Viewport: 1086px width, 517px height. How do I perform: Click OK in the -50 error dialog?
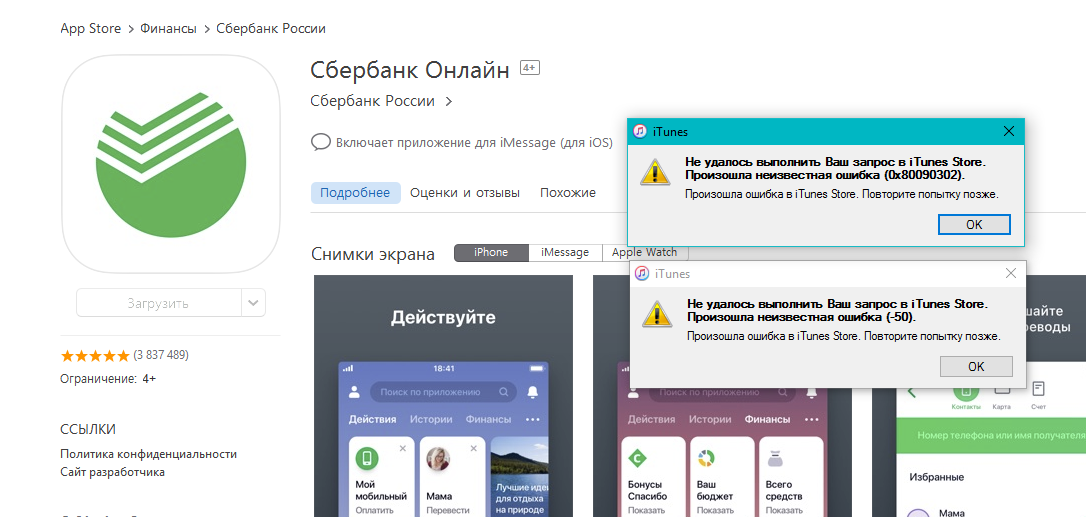(x=976, y=367)
